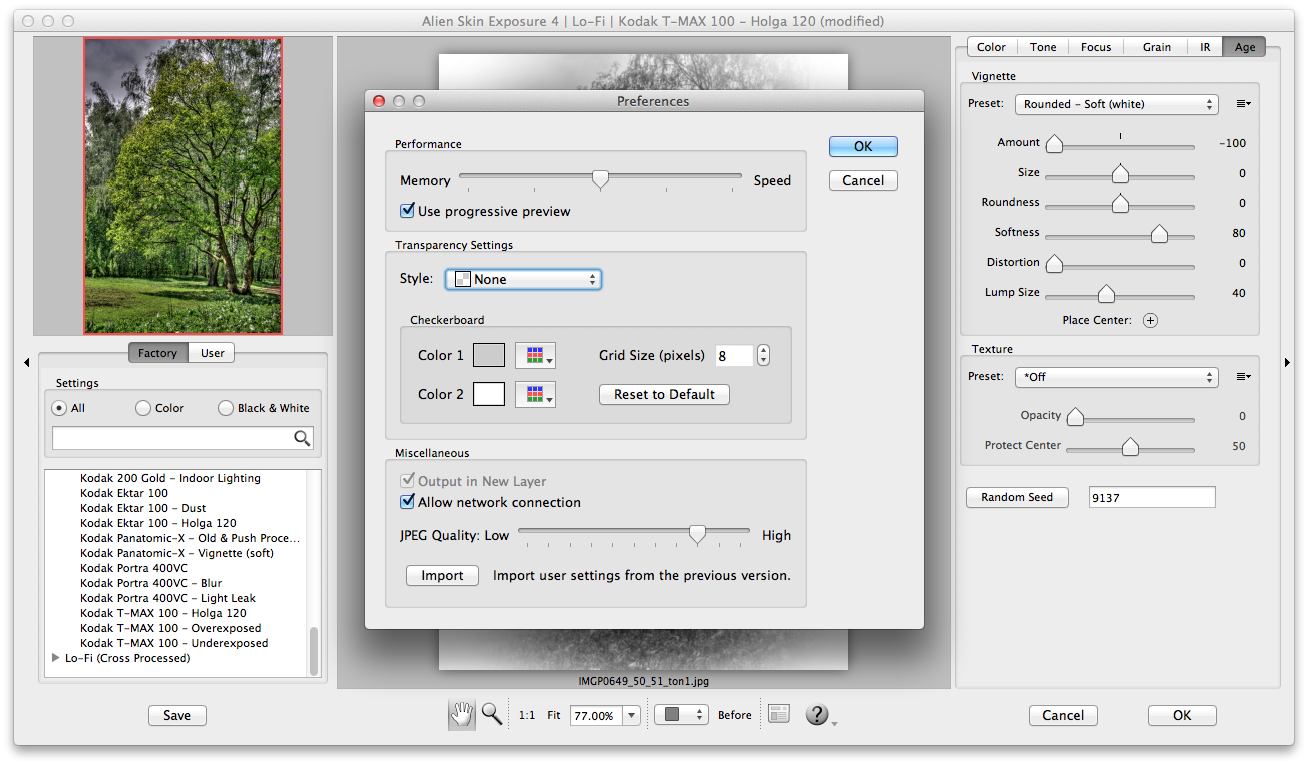Image resolution: width=1308 pixels, height=765 pixels.
Task: Disable Use progressive preview checkbox
Action: [x=407, y=211]
